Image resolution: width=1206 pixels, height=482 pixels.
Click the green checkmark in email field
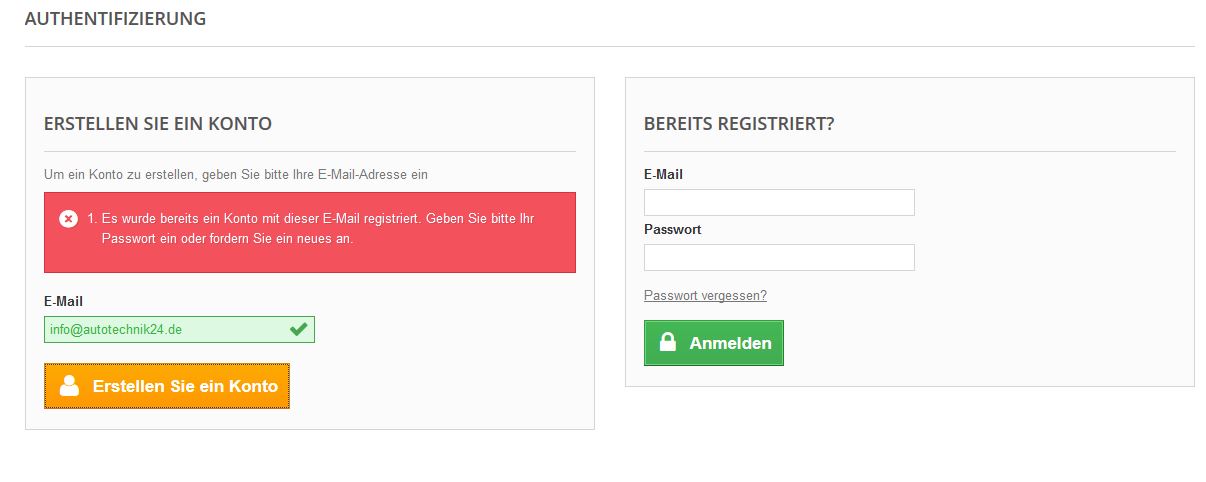298,329
